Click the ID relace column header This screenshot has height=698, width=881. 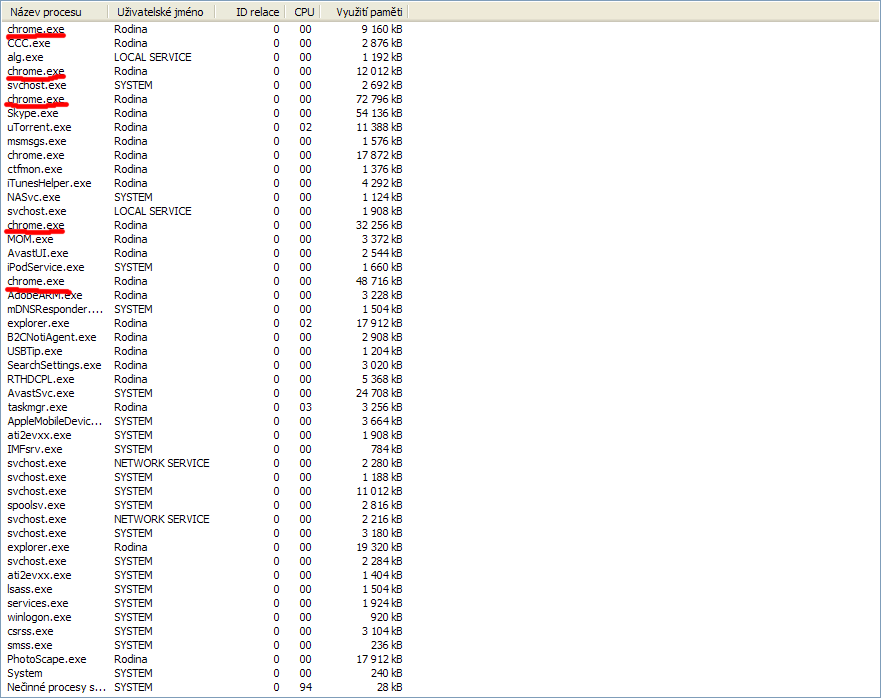point(257,12)
